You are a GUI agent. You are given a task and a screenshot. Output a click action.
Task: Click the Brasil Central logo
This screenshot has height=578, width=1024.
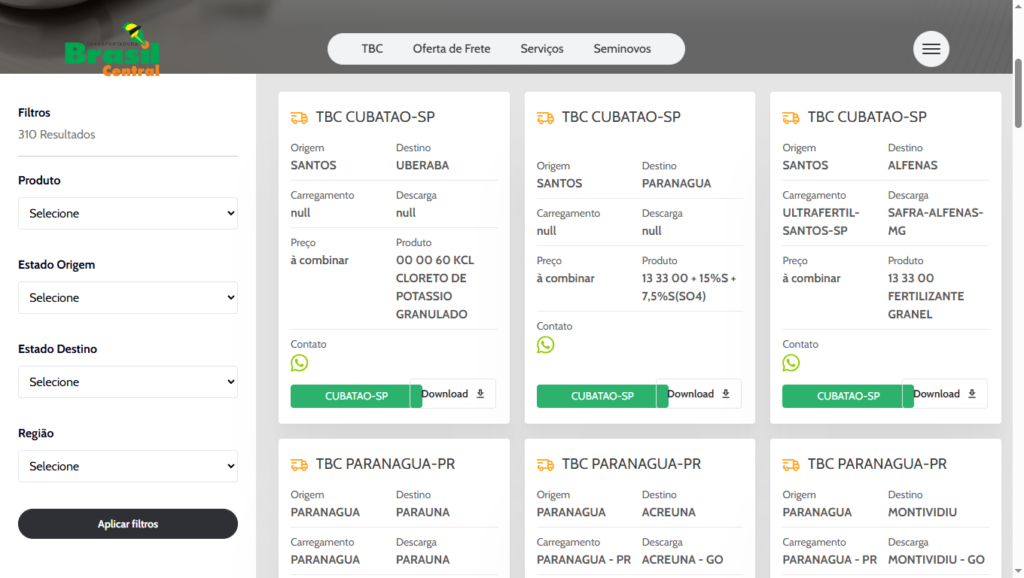coord(112,50)
